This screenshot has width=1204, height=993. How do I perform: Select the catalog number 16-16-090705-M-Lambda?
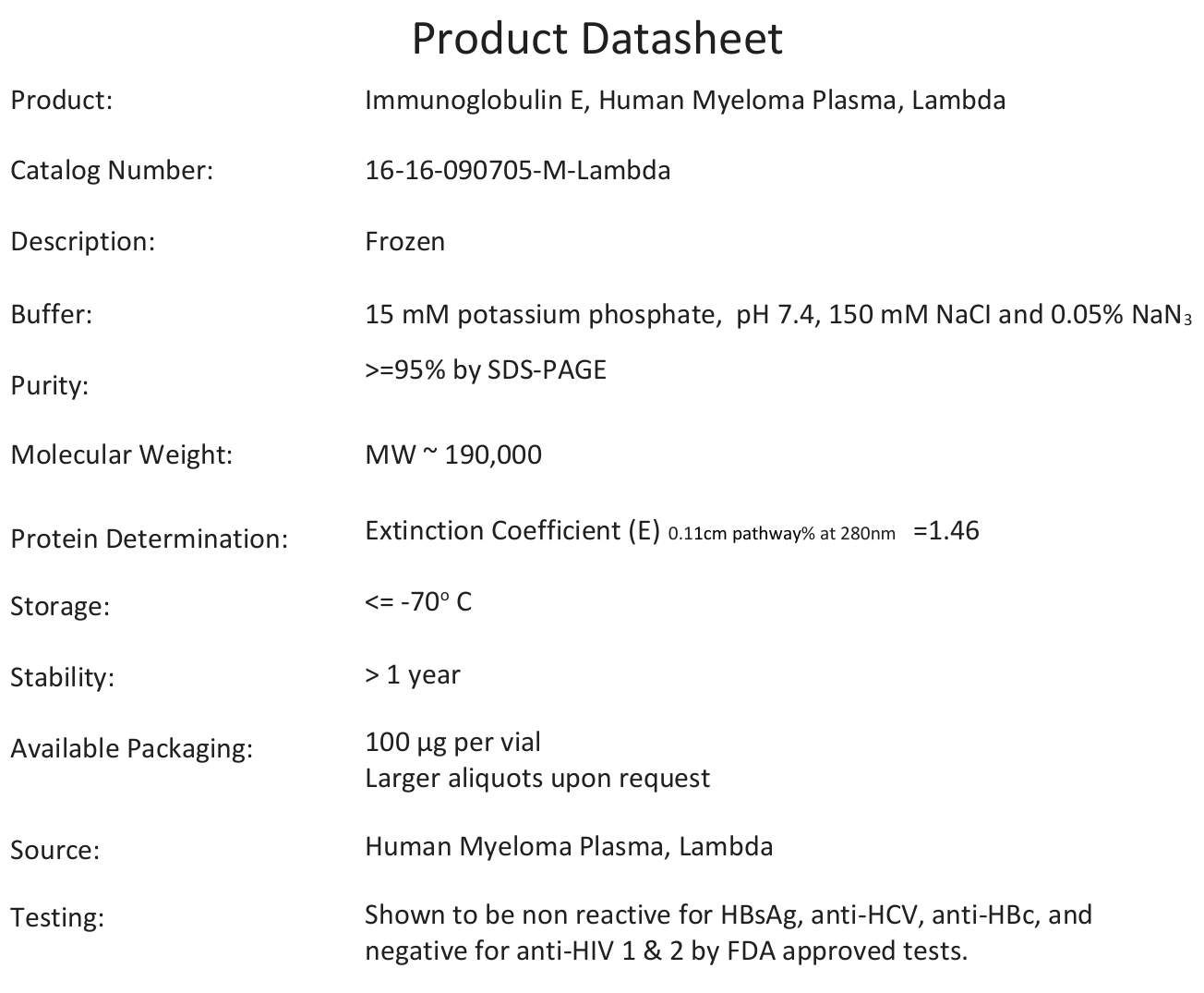[x=517, y=171]
